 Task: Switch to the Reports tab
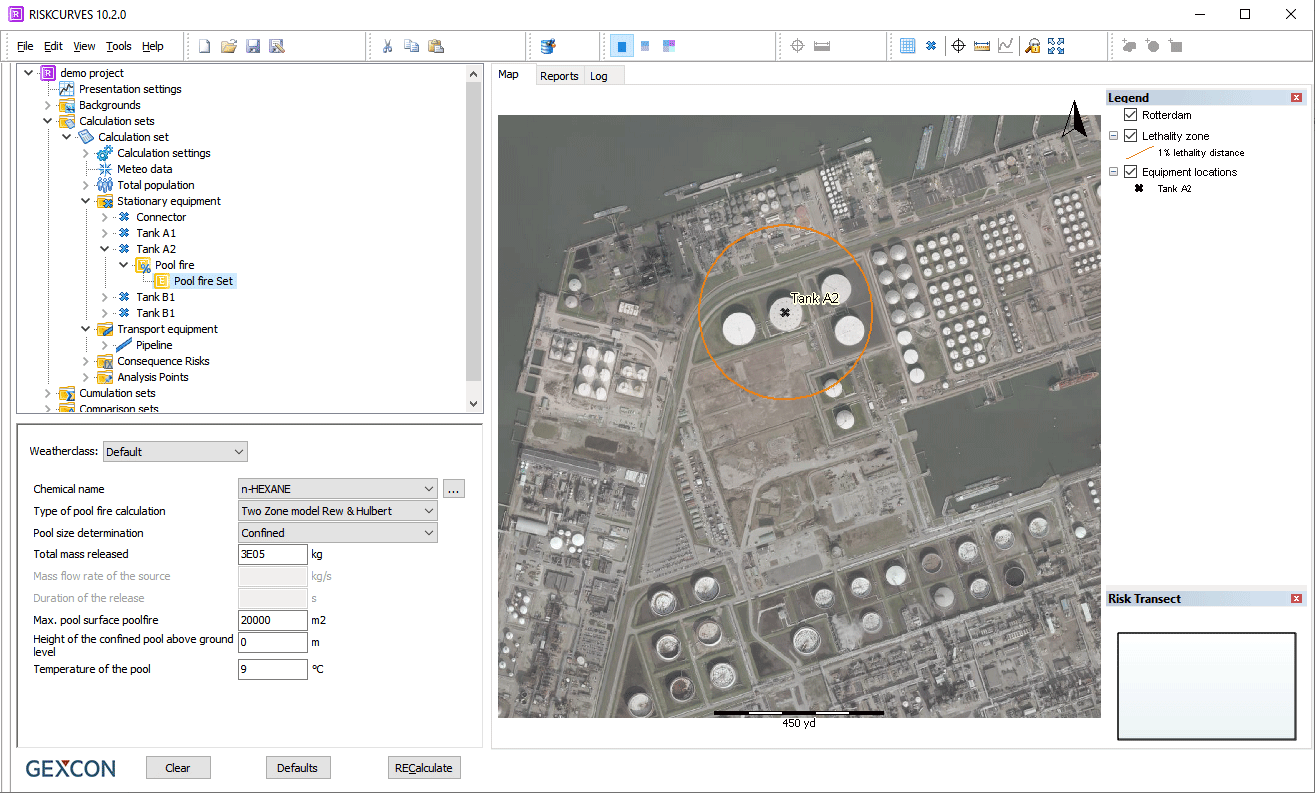559,76
